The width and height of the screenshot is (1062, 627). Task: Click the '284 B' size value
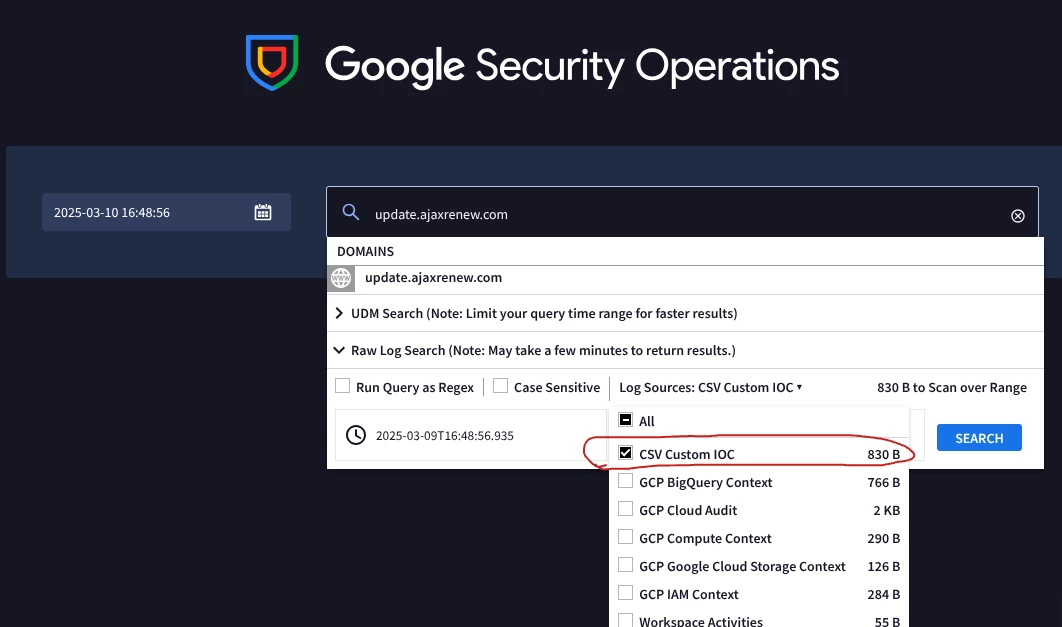coord(883,594)
